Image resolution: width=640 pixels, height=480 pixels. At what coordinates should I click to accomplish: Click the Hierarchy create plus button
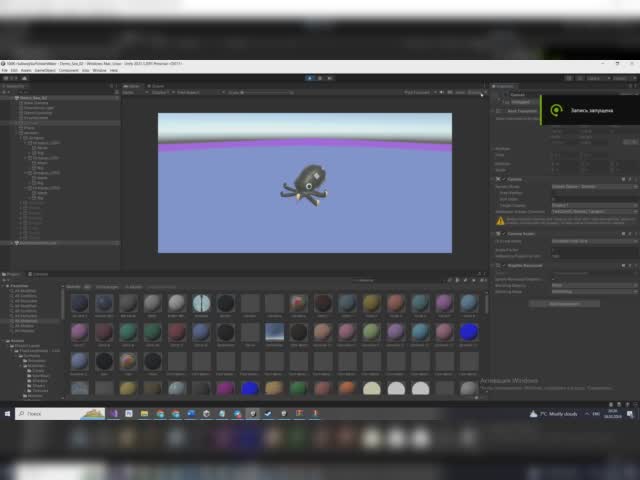[x=5, y=92]
